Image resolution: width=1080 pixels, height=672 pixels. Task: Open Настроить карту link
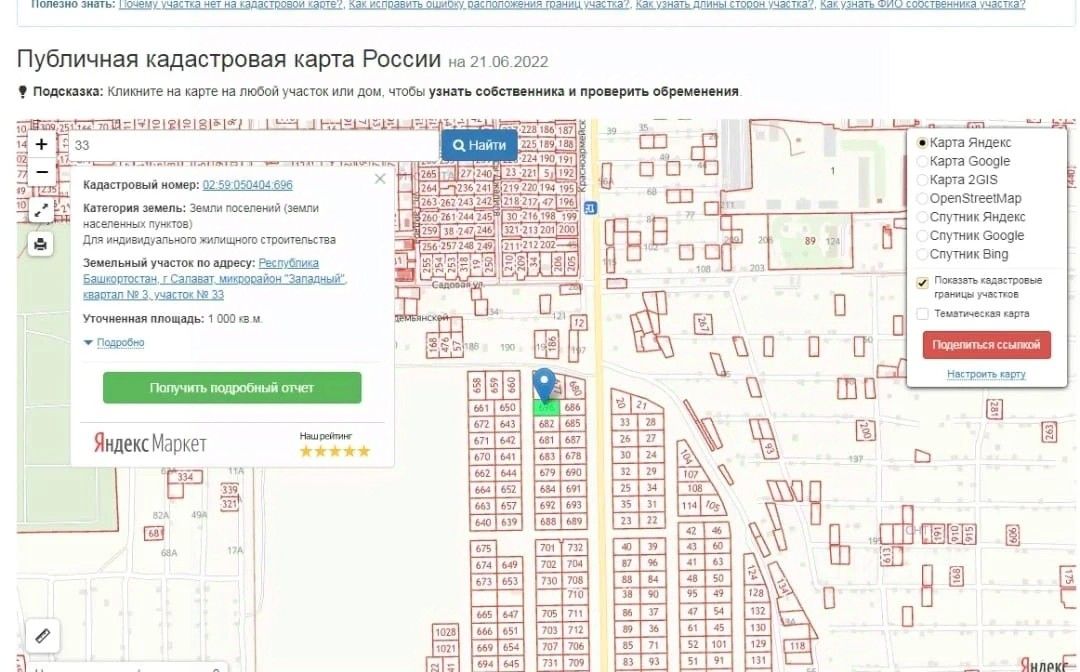(x=986, y=374)
